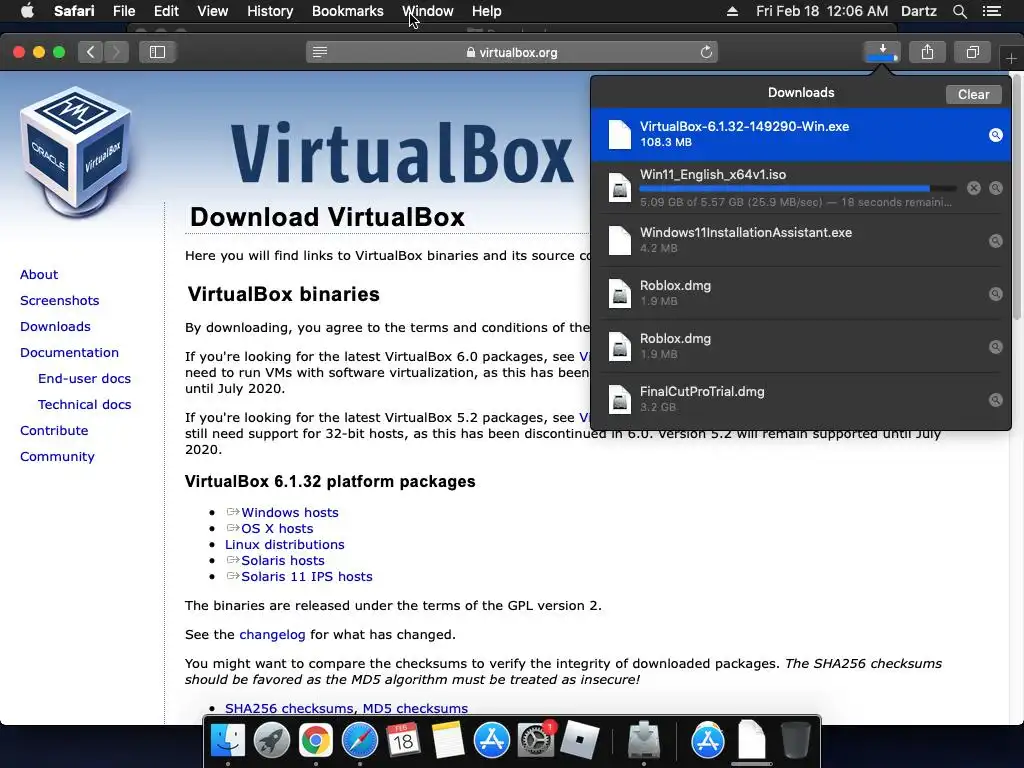Open Finder from the Dock
The image size is (1024, 768).
tap(227, 741)
